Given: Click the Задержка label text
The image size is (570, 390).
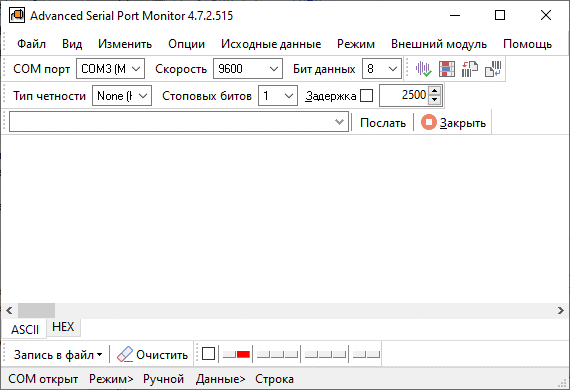Looking at the screenshot, I should point(330,96).
